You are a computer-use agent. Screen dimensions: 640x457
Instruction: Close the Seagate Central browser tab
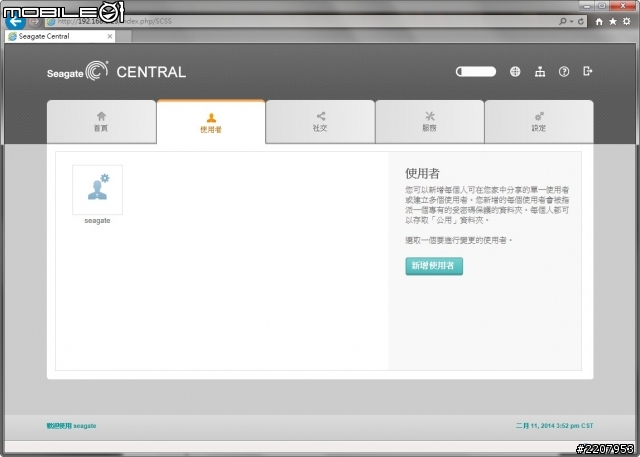coord(110,36)
